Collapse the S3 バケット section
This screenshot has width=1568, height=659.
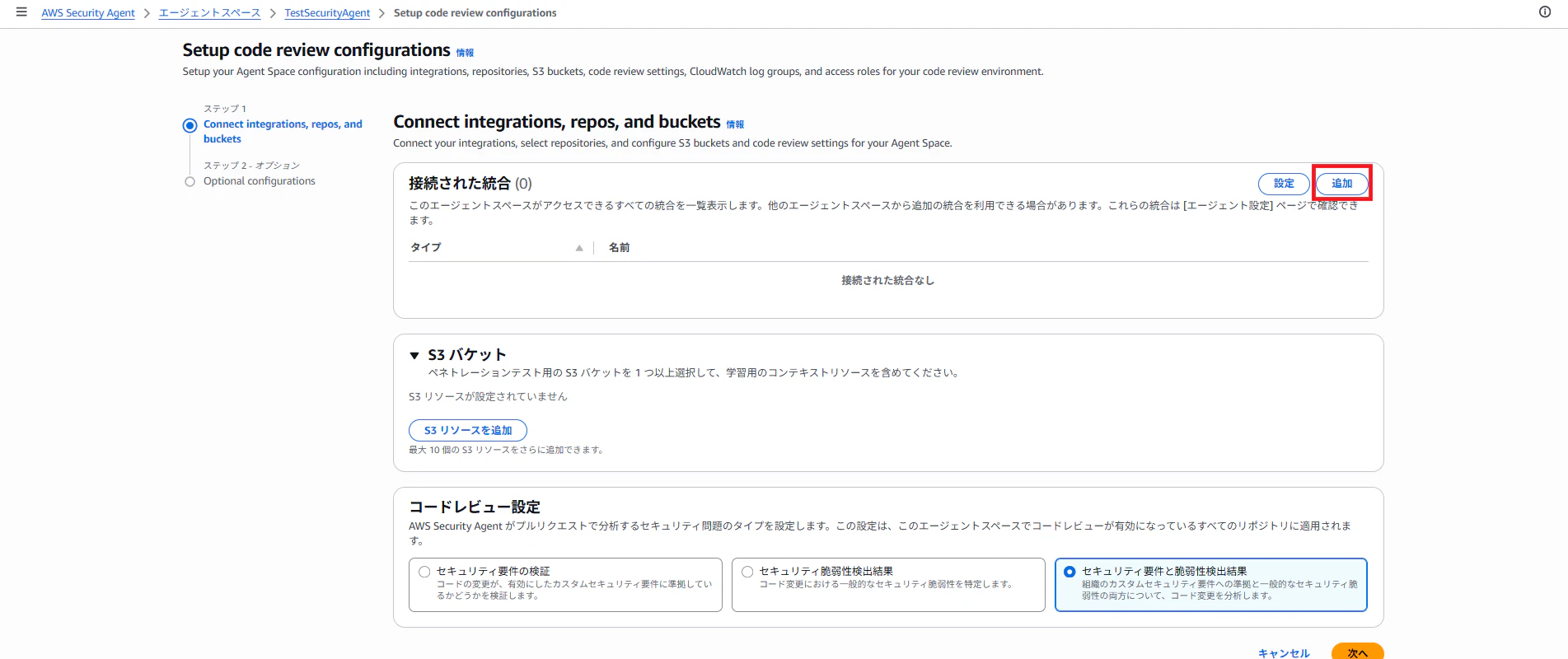(x=414, y=355)
